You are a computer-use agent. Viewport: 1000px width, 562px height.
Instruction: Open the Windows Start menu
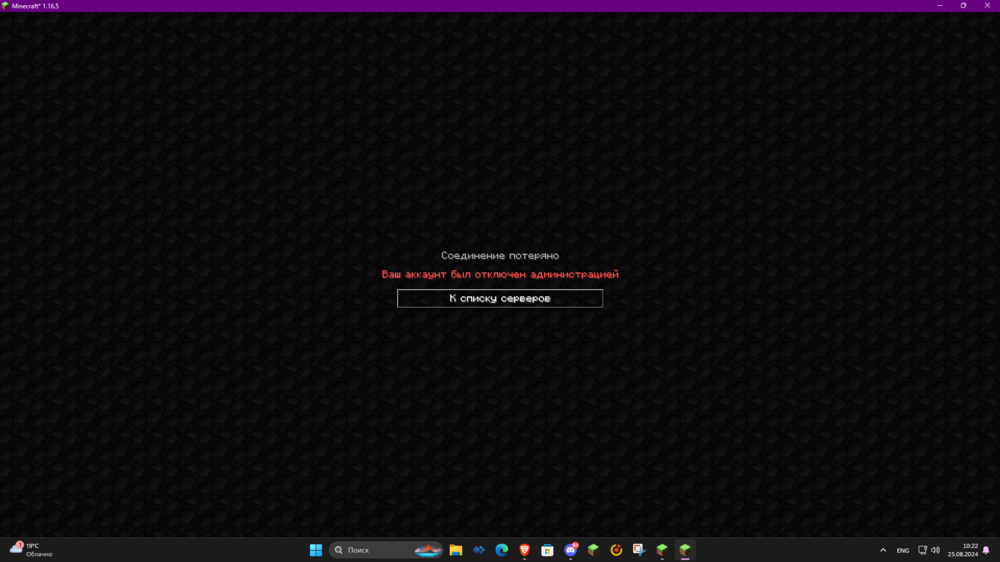coord(316,550)
